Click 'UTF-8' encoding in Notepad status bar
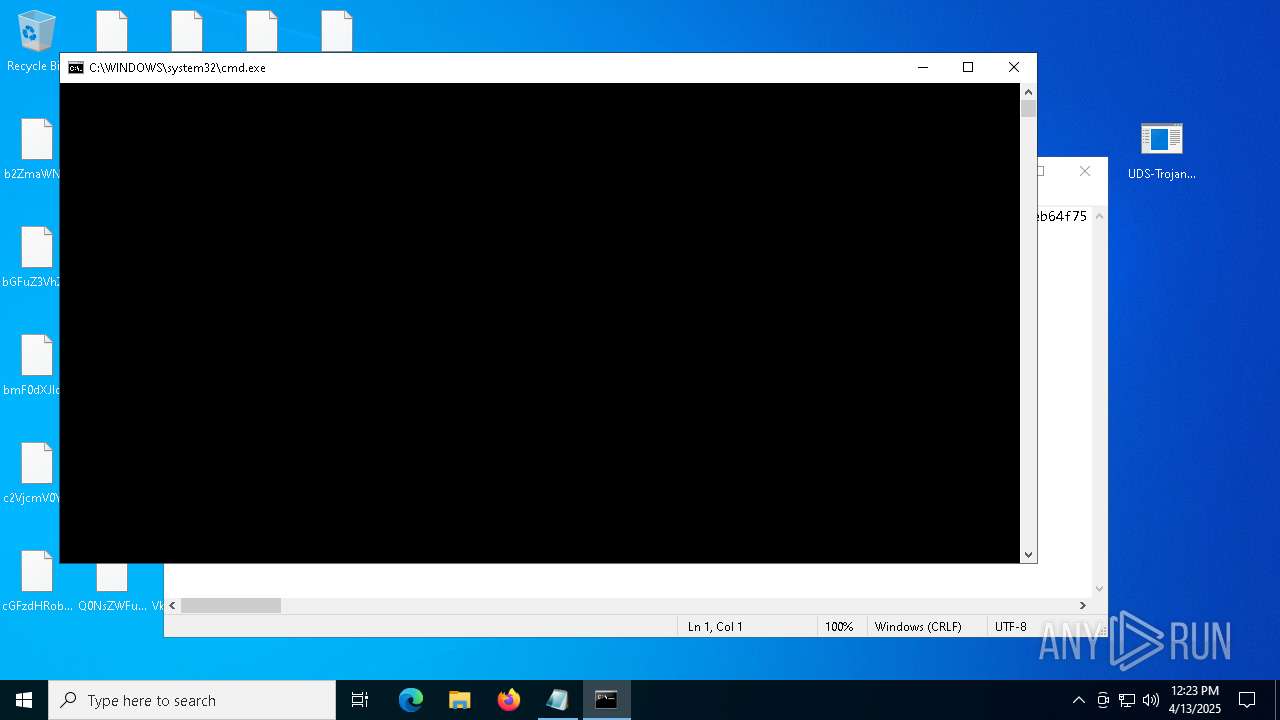The image size is (1280, 720). pyautogui.click(x=1010, y=627)
